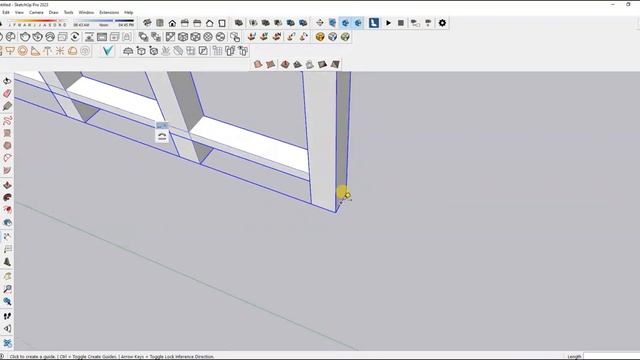Click the Sandbox Stamp icon
640x360 pixels.
298,64
